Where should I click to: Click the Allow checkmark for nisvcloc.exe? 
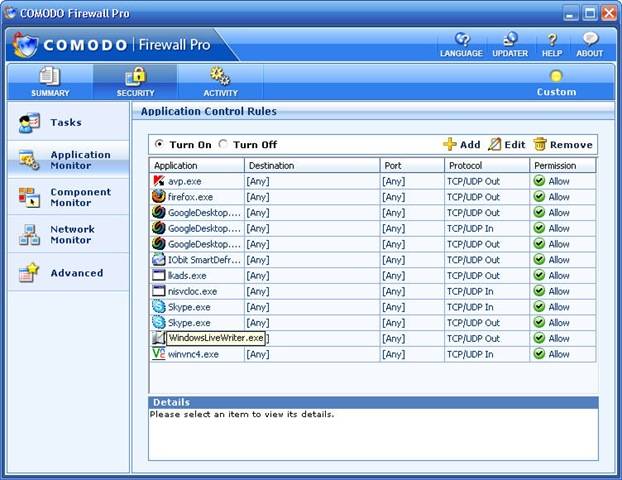tap(539, 291)
